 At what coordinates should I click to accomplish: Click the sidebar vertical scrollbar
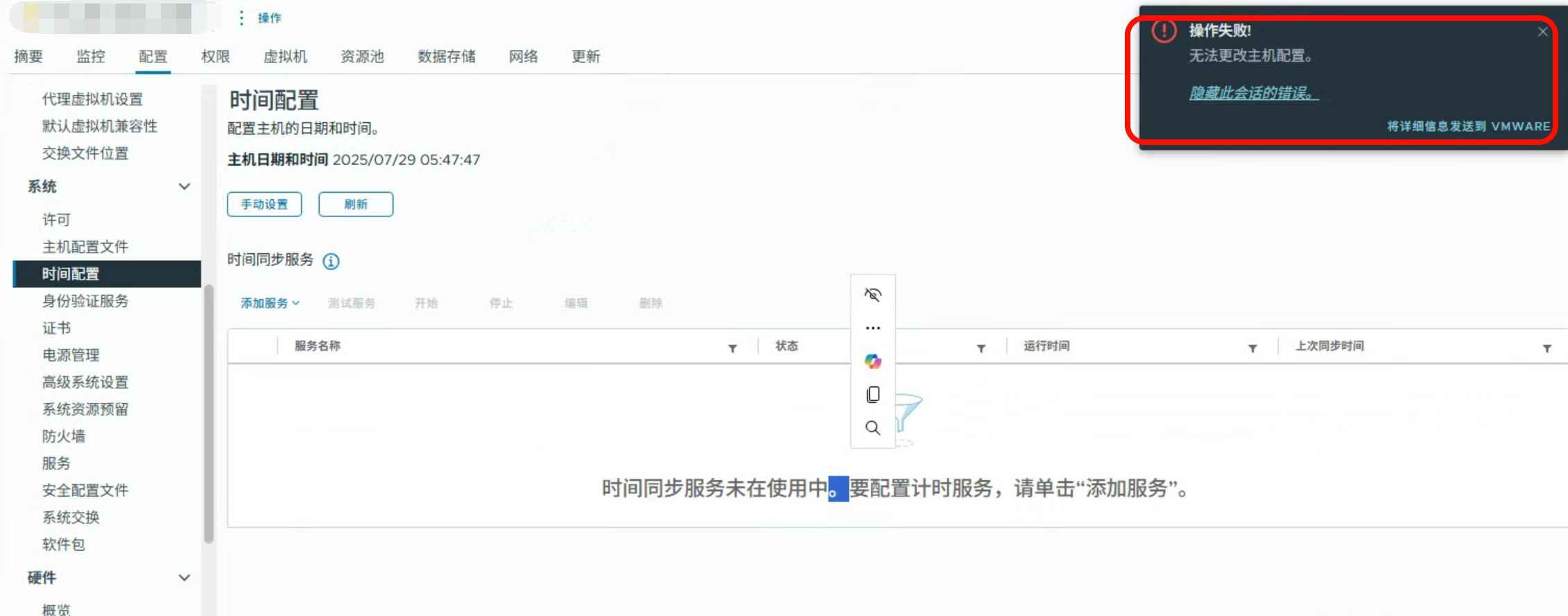click(x=209, y=413)
